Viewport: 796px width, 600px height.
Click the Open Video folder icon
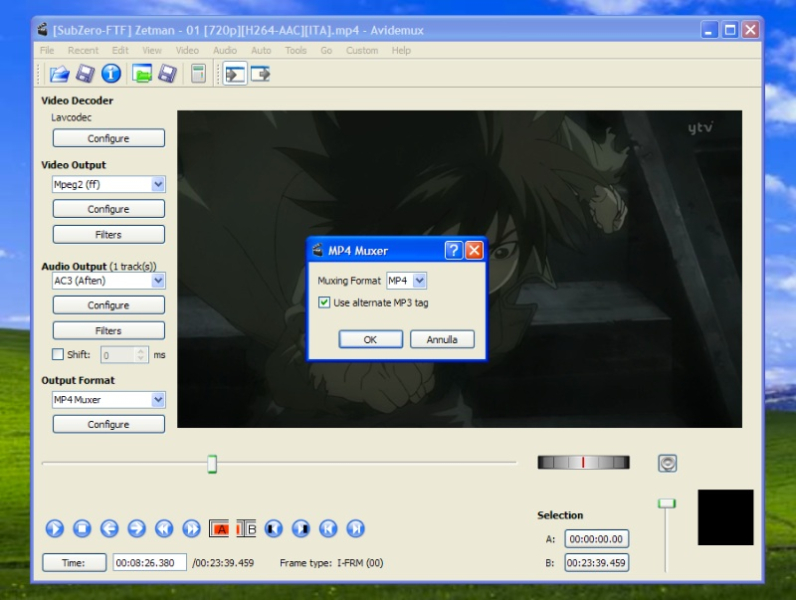pos(60,73)
